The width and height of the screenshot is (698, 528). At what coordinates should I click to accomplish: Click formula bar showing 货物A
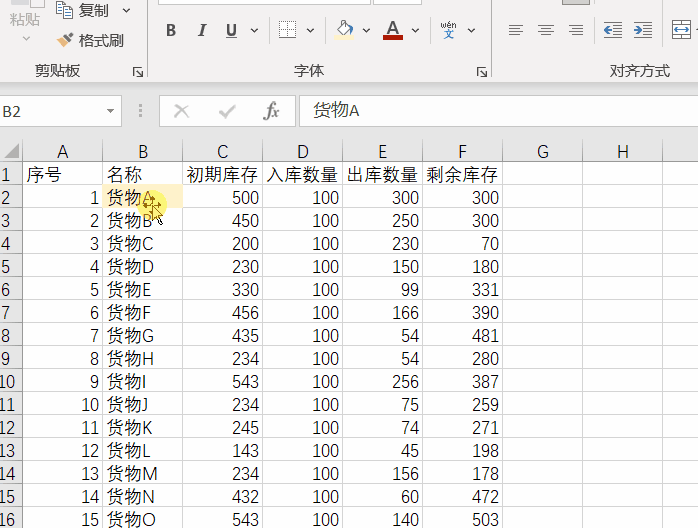click(x=499, y=111)
